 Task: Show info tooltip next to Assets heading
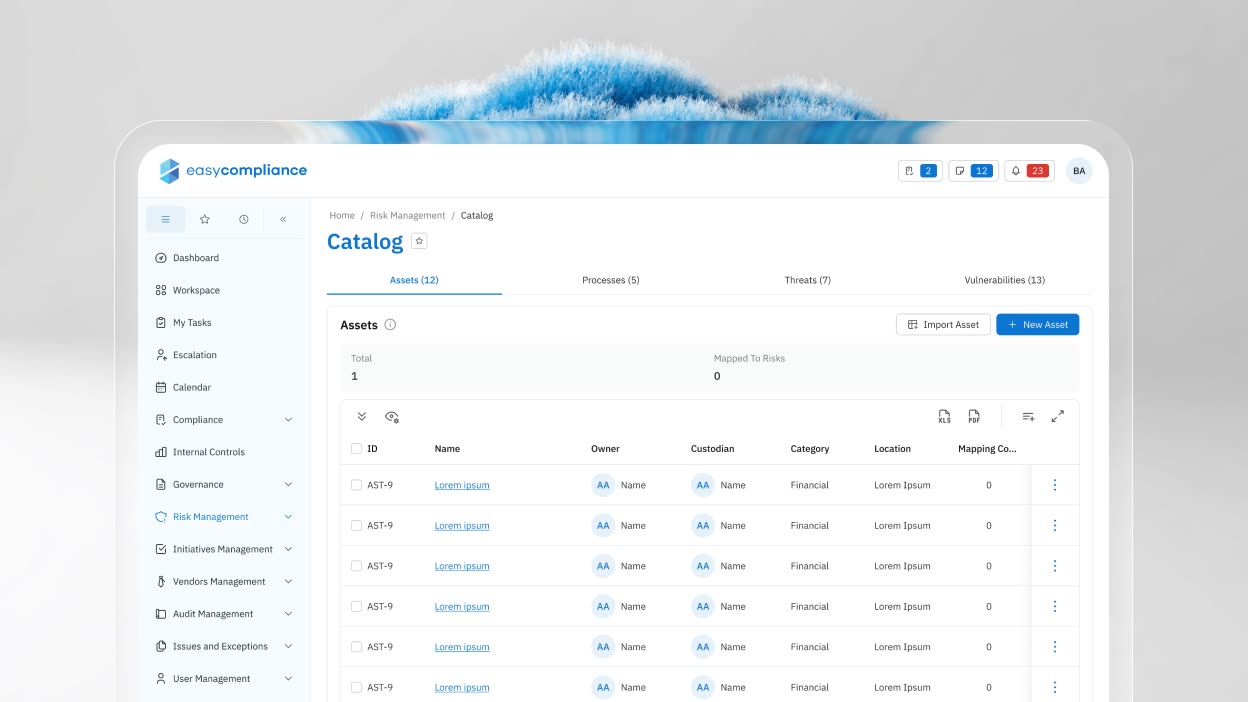tap(390, 325)
